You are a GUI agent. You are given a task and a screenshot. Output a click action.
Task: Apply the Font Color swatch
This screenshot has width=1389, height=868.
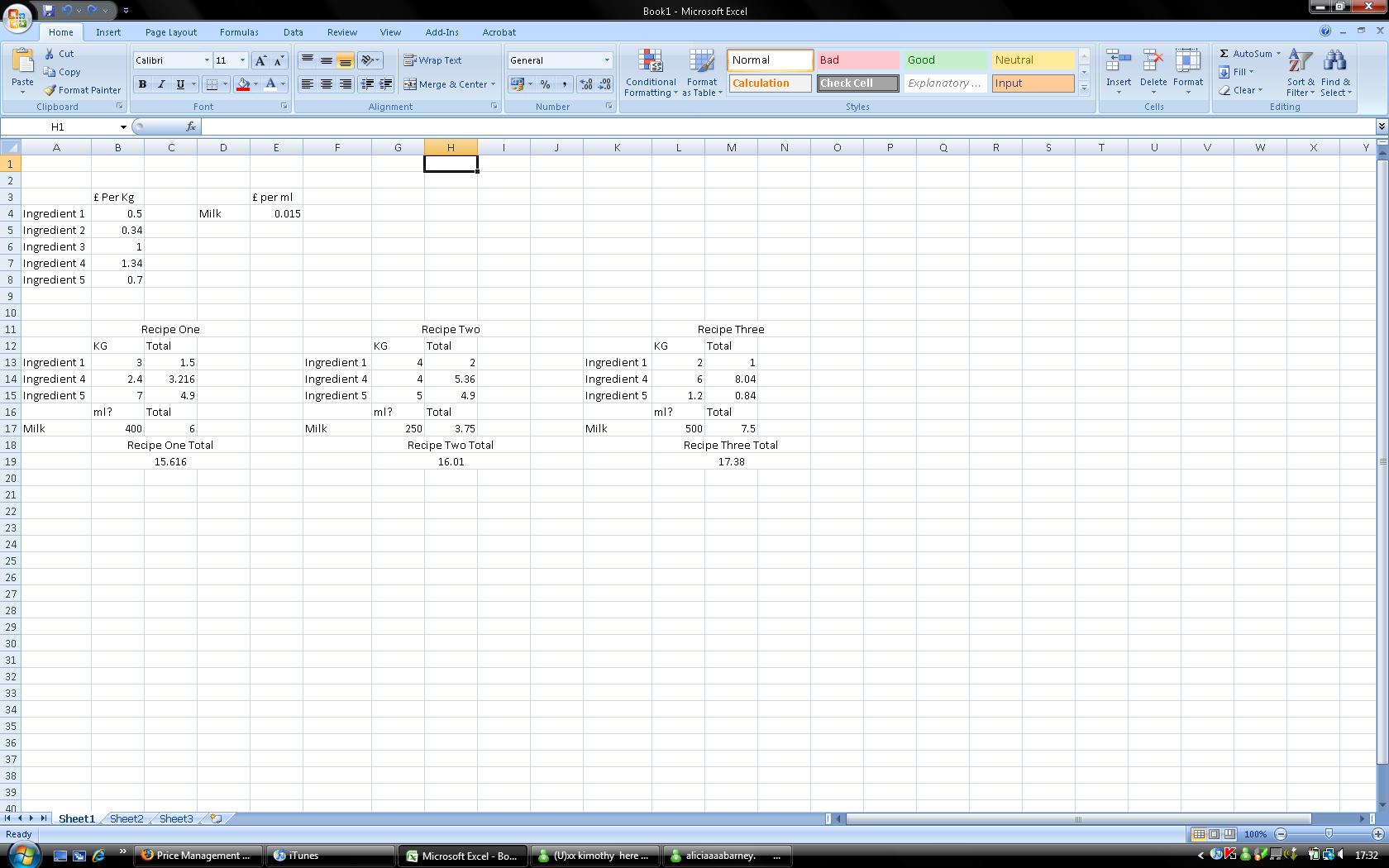(x=270, y=84)
